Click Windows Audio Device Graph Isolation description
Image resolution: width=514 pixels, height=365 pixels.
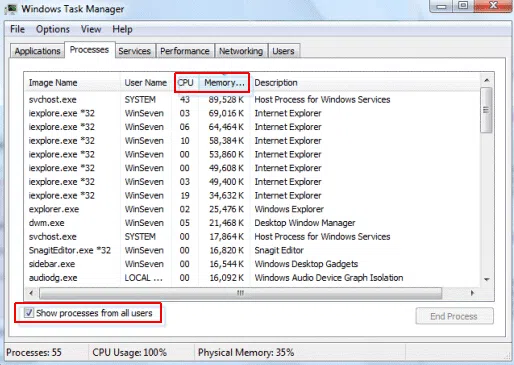[329, 277]
